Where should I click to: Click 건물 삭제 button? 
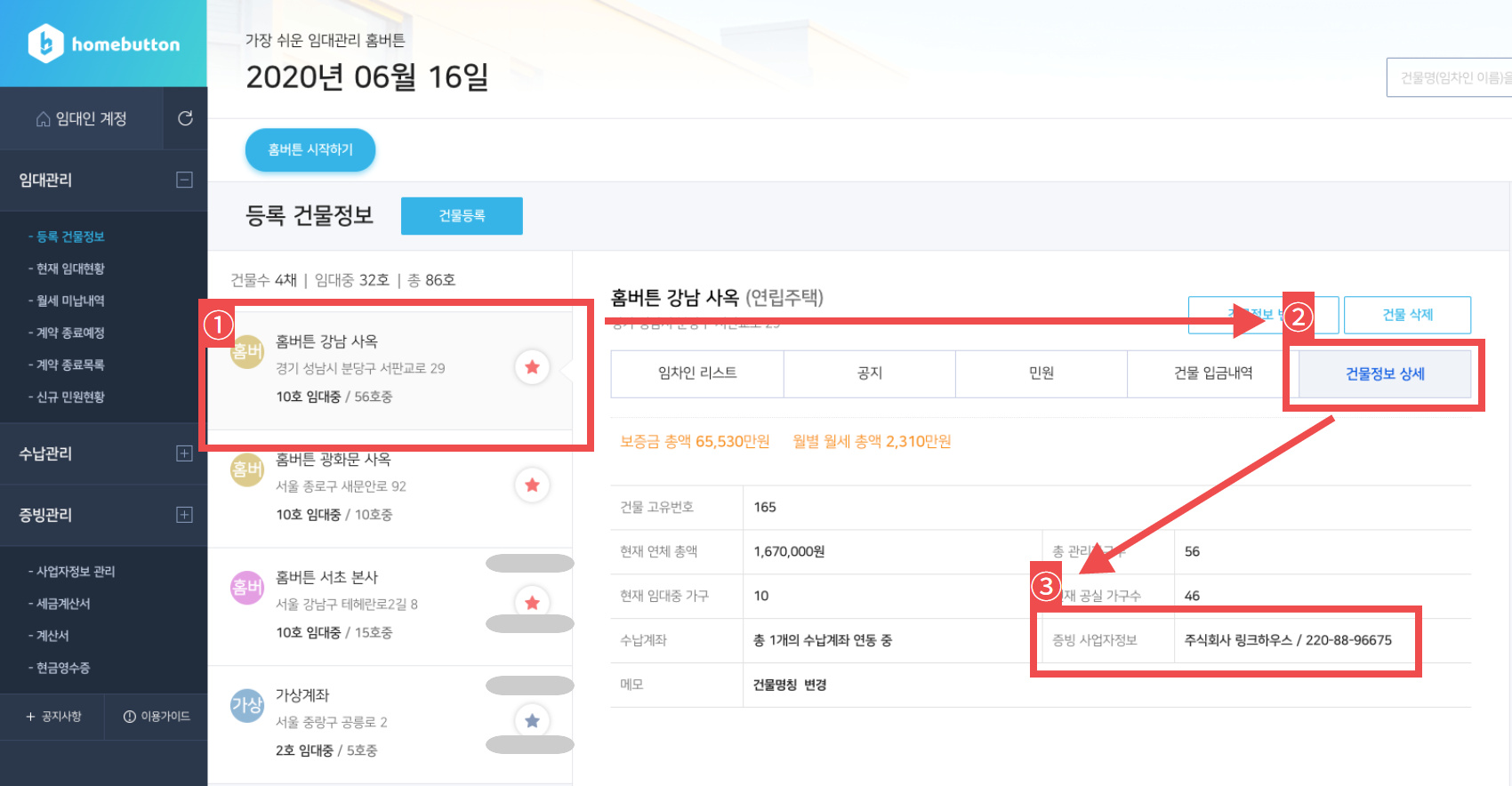(x=1407, y=315)
